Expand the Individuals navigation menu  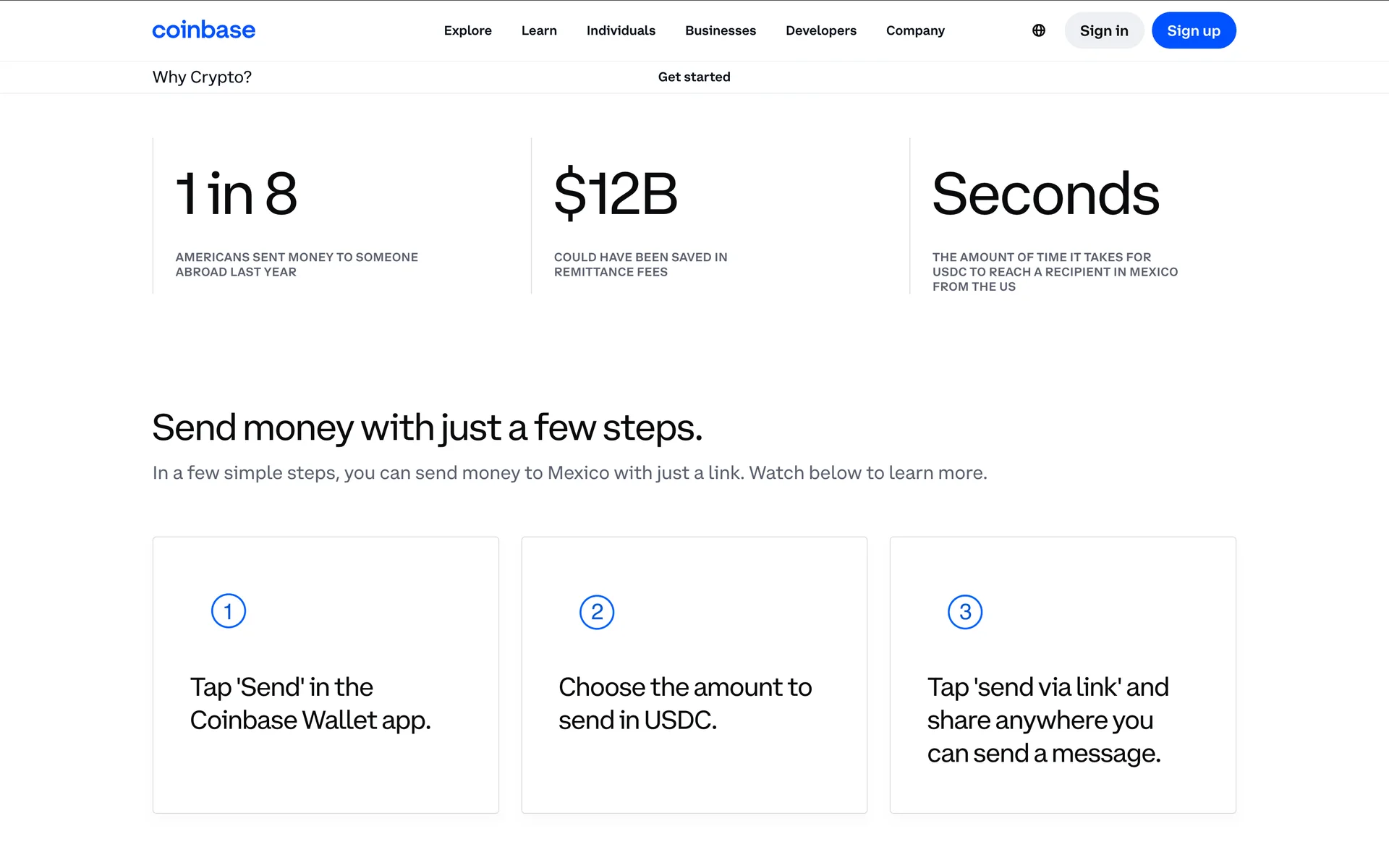[x=621, y=30]
